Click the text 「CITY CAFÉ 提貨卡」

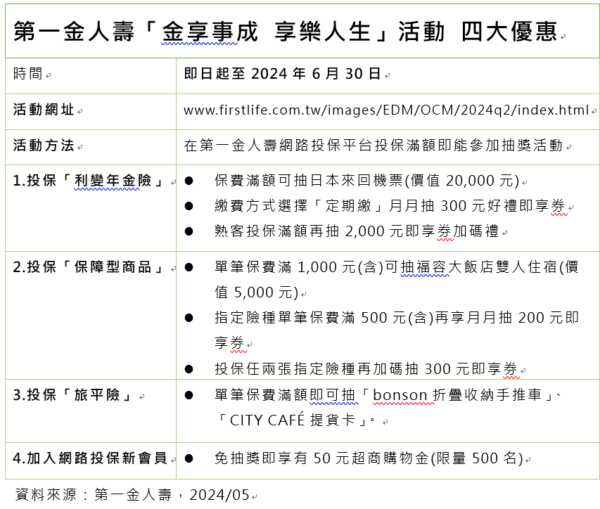(x=293, y=420)
